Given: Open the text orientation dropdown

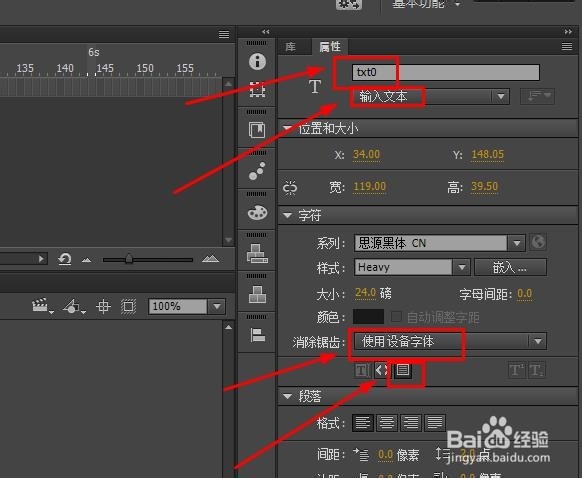Looking at the screenshot, I should point(537,96).
